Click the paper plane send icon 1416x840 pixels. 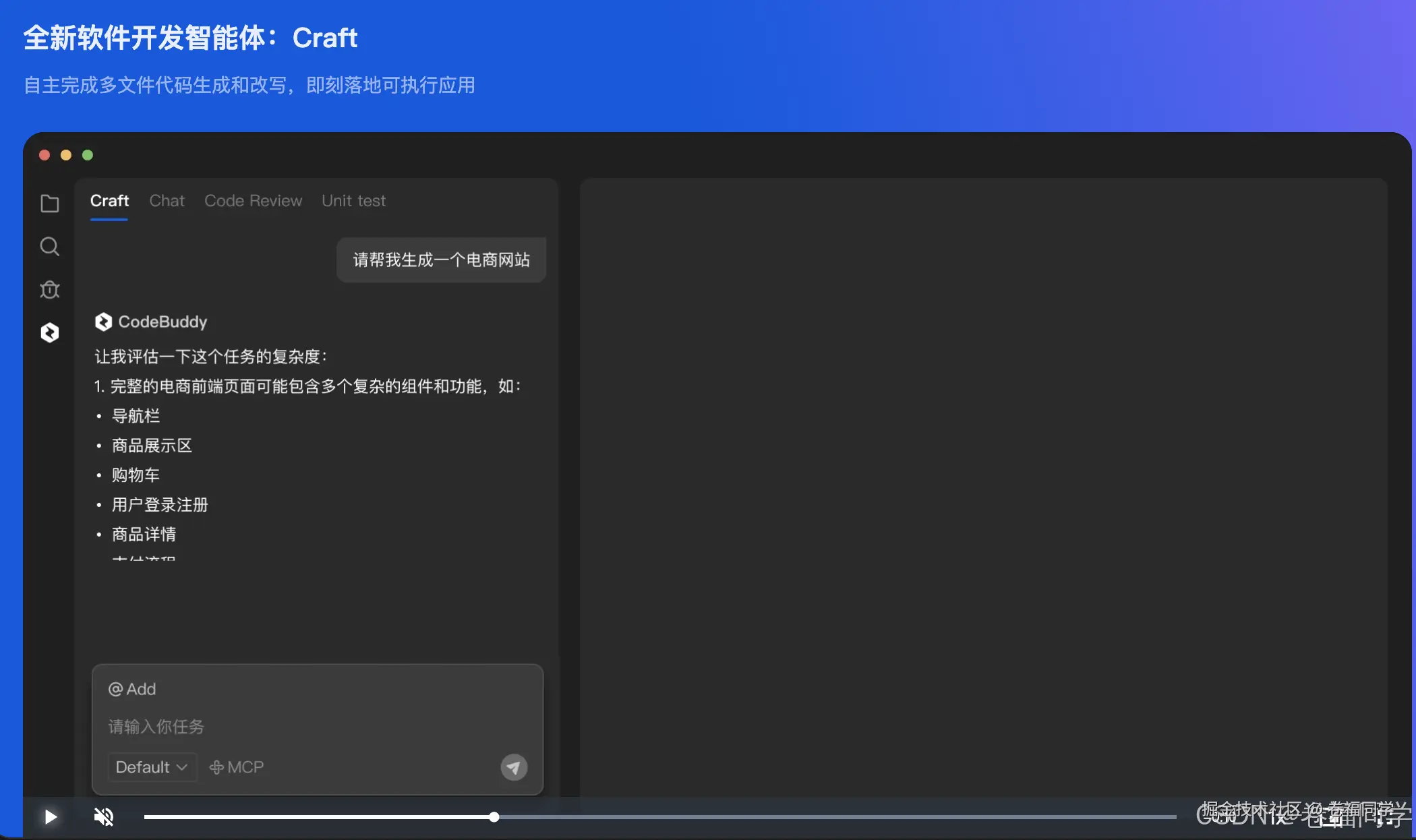click(513, 767)
